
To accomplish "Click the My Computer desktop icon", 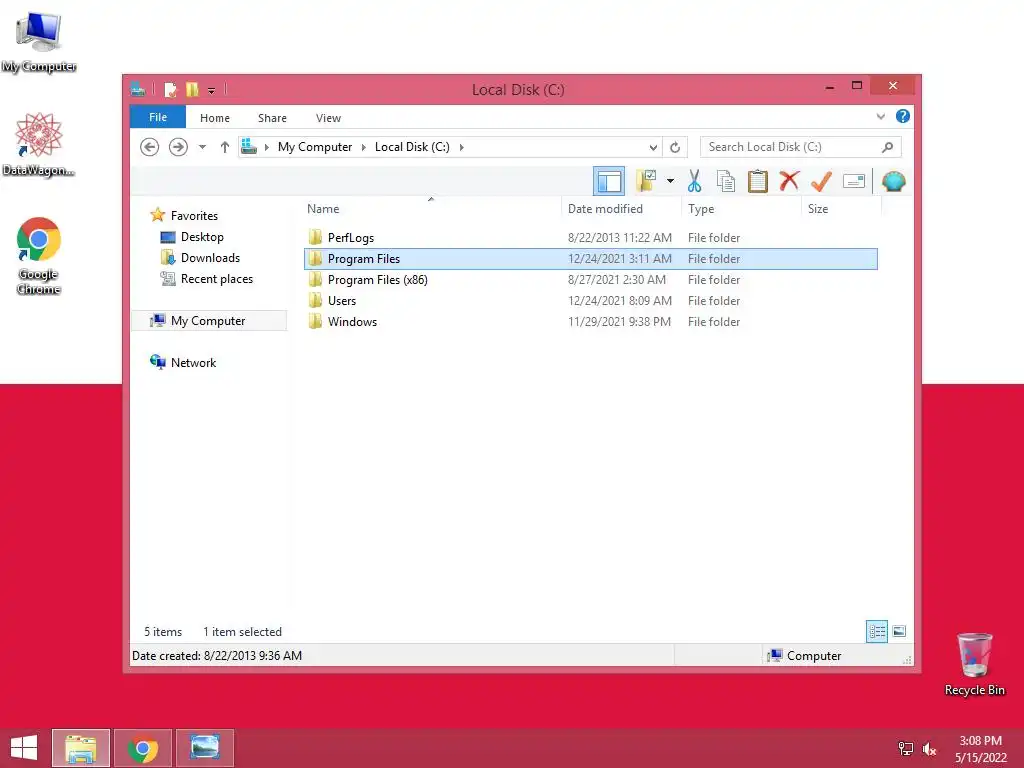I will click(x=39, y=42).
